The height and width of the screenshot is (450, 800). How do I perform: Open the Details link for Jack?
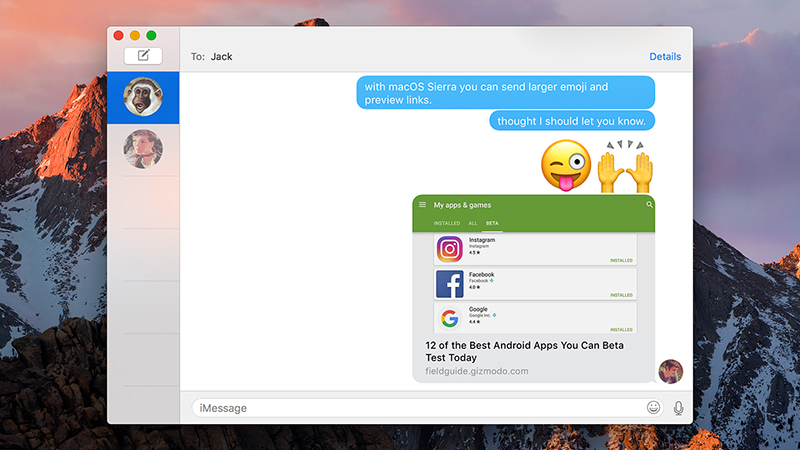pyautogui.click(x=665, y=57)
